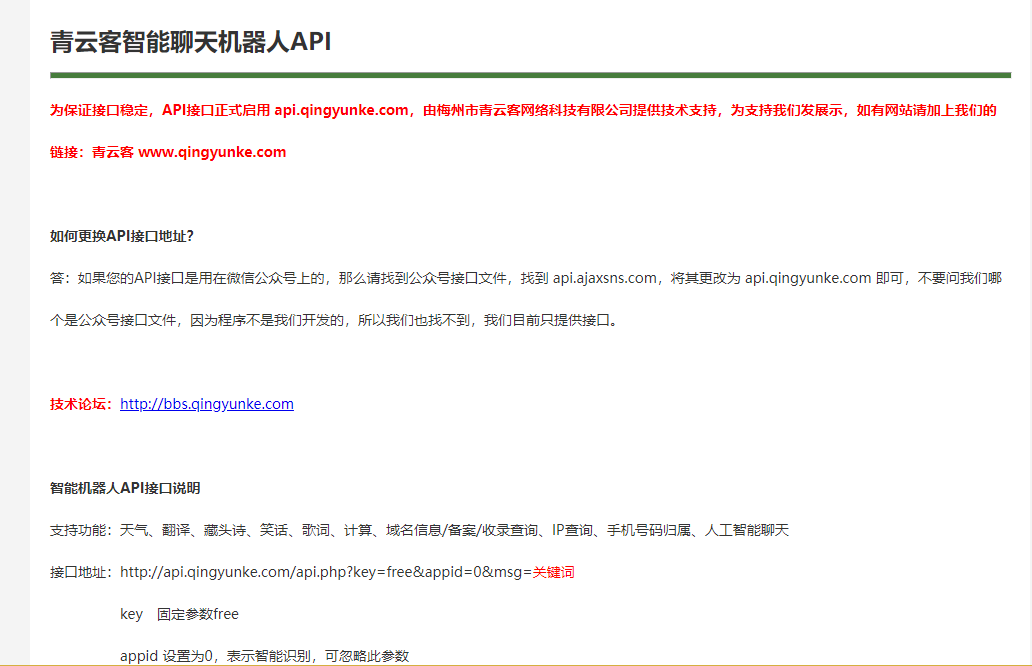Click the red www.qingyunke.com text

point(212,153)
